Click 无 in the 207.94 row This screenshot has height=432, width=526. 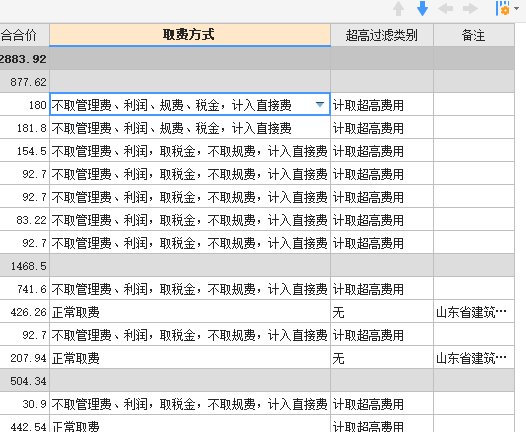(338, 358)
